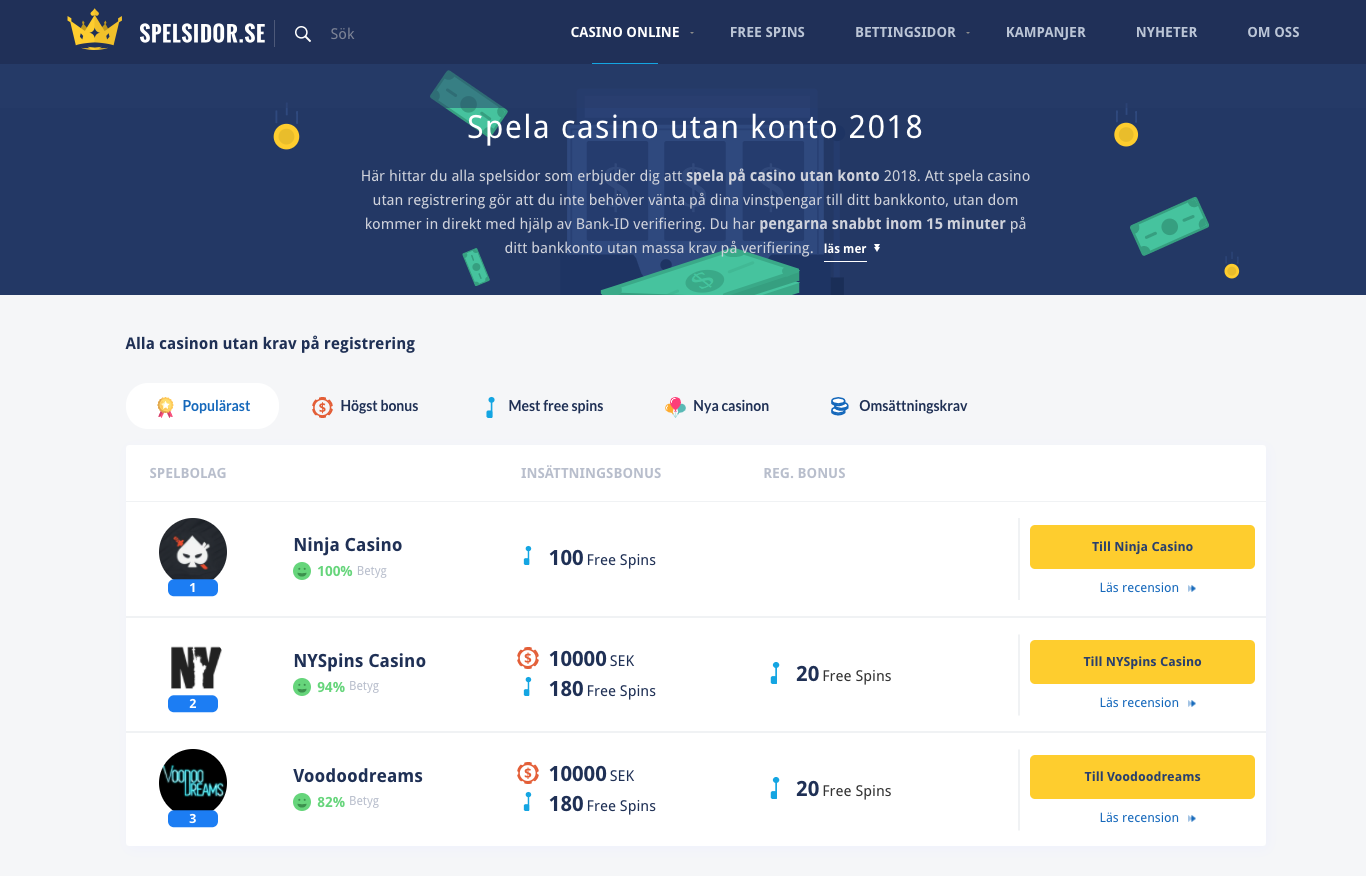Click the Voodoodreams 180 Free Spins lever icon

coord(527,802)
